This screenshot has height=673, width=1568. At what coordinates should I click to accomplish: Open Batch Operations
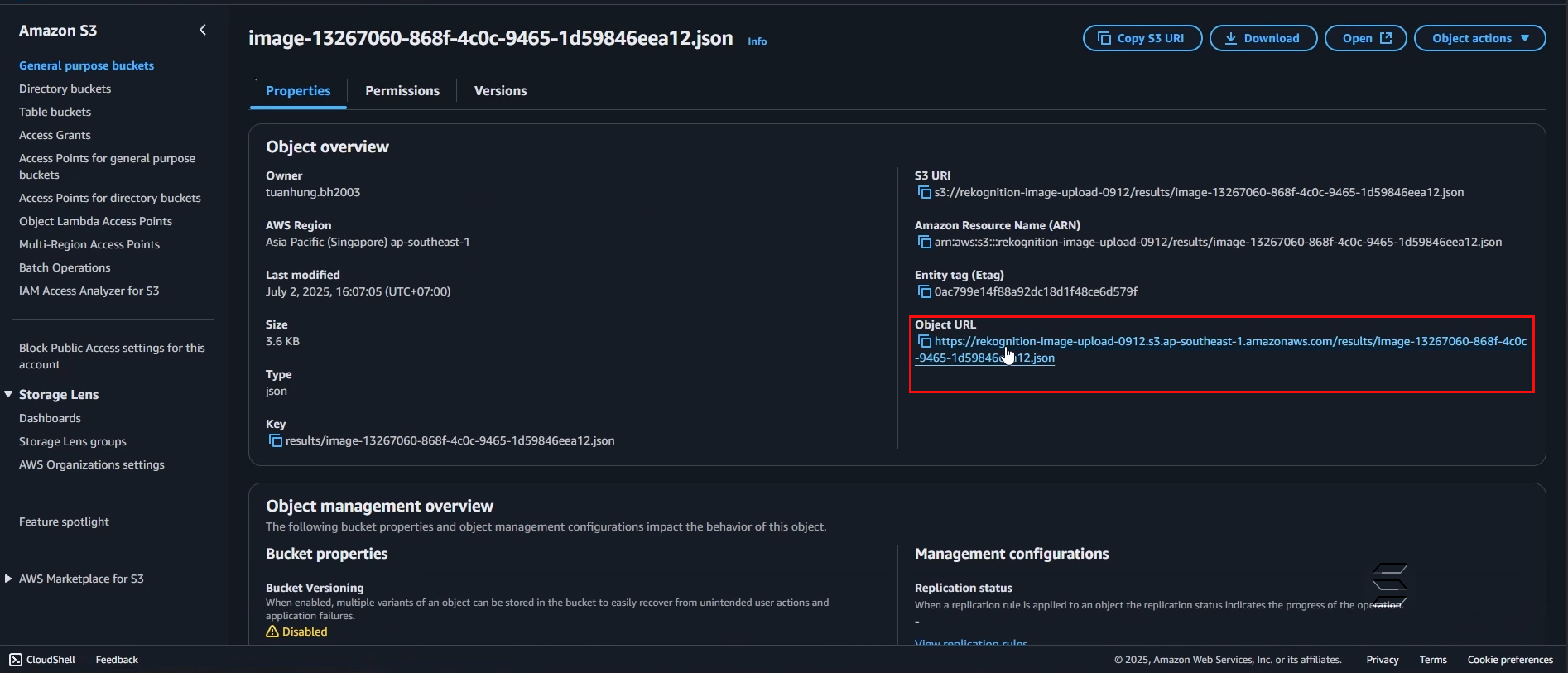coord(65,267)
